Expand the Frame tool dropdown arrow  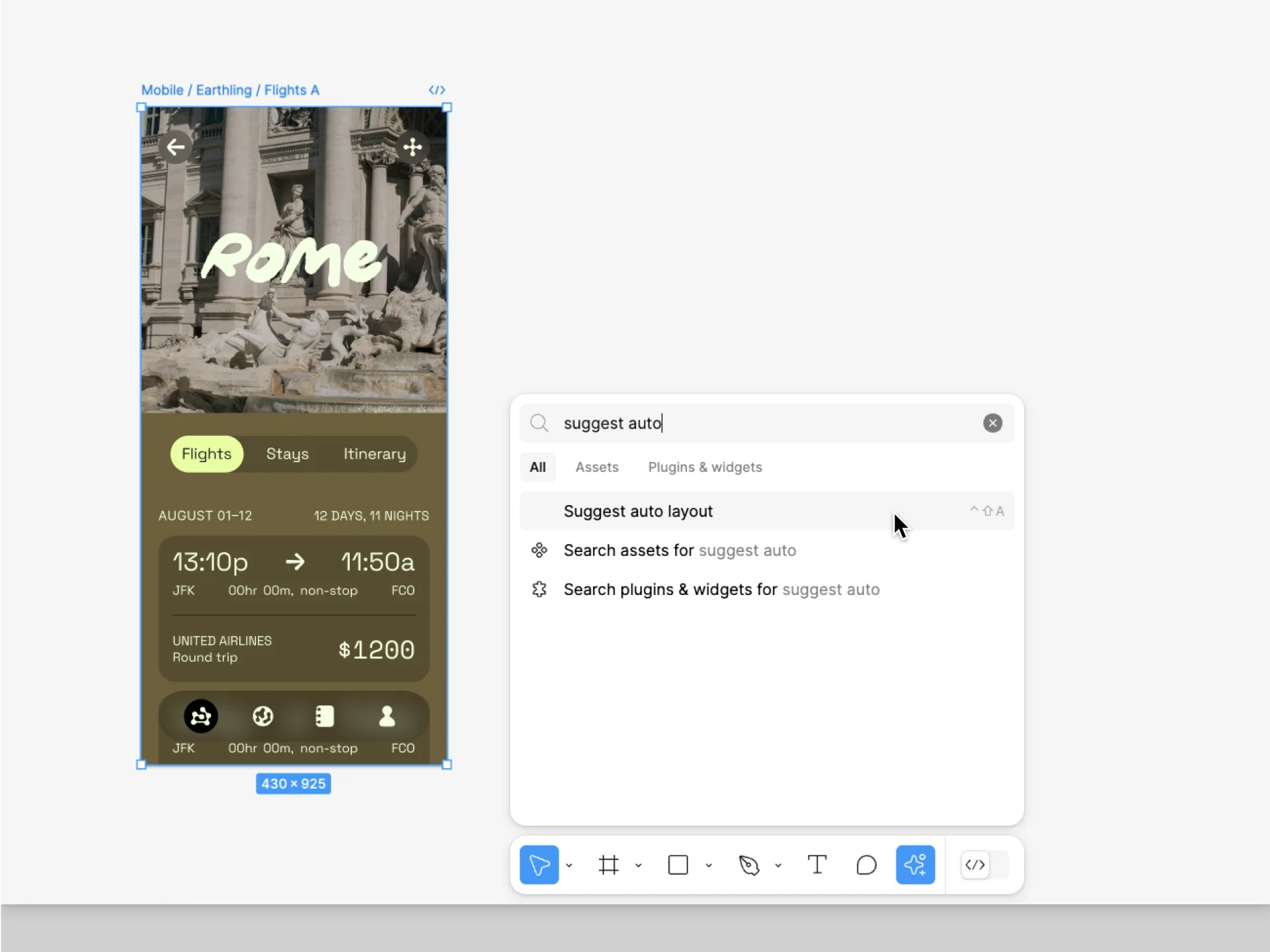pos(639,865)
